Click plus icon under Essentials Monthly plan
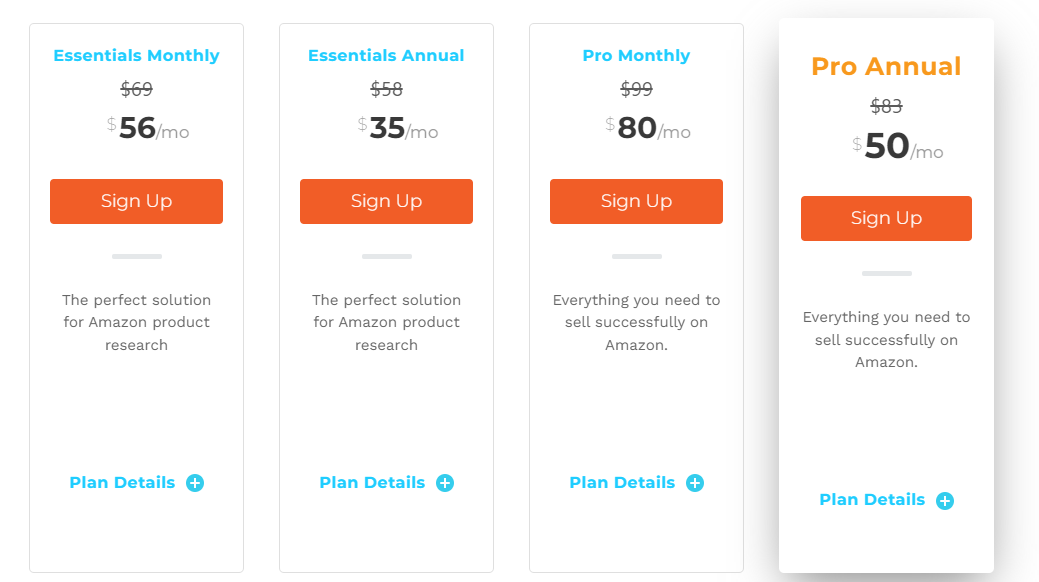1039x582 pixels. [x=195, y=483]
